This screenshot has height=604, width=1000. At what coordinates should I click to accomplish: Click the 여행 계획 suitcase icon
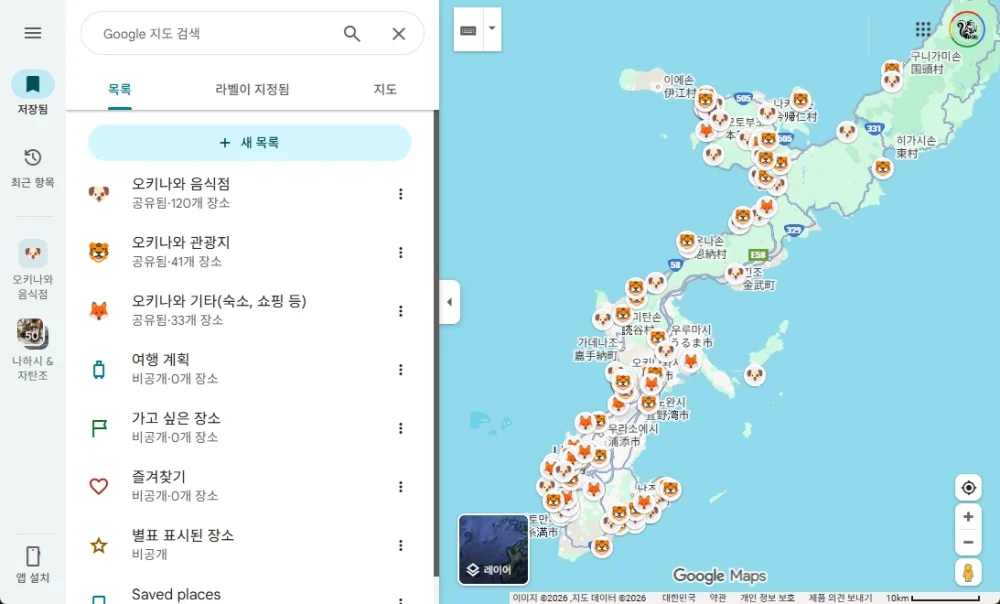[x=98, y=367]
